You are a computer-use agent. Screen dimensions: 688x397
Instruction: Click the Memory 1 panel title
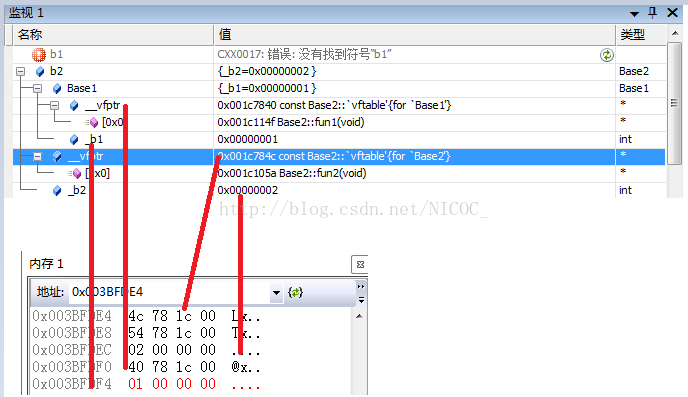(x=46, y=264)
